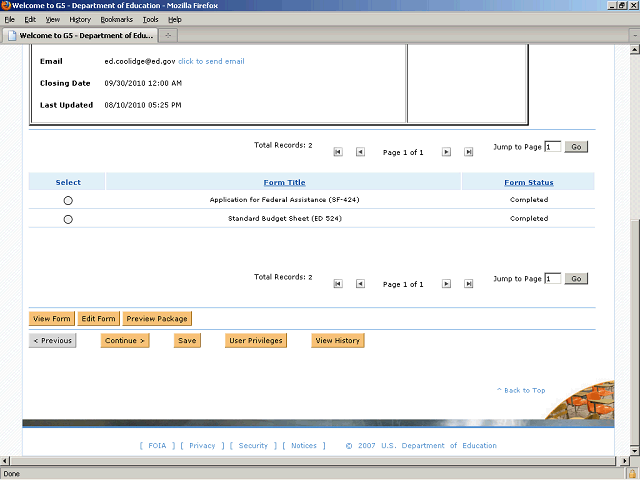Go to last page in bottom pager

[469, 284]
